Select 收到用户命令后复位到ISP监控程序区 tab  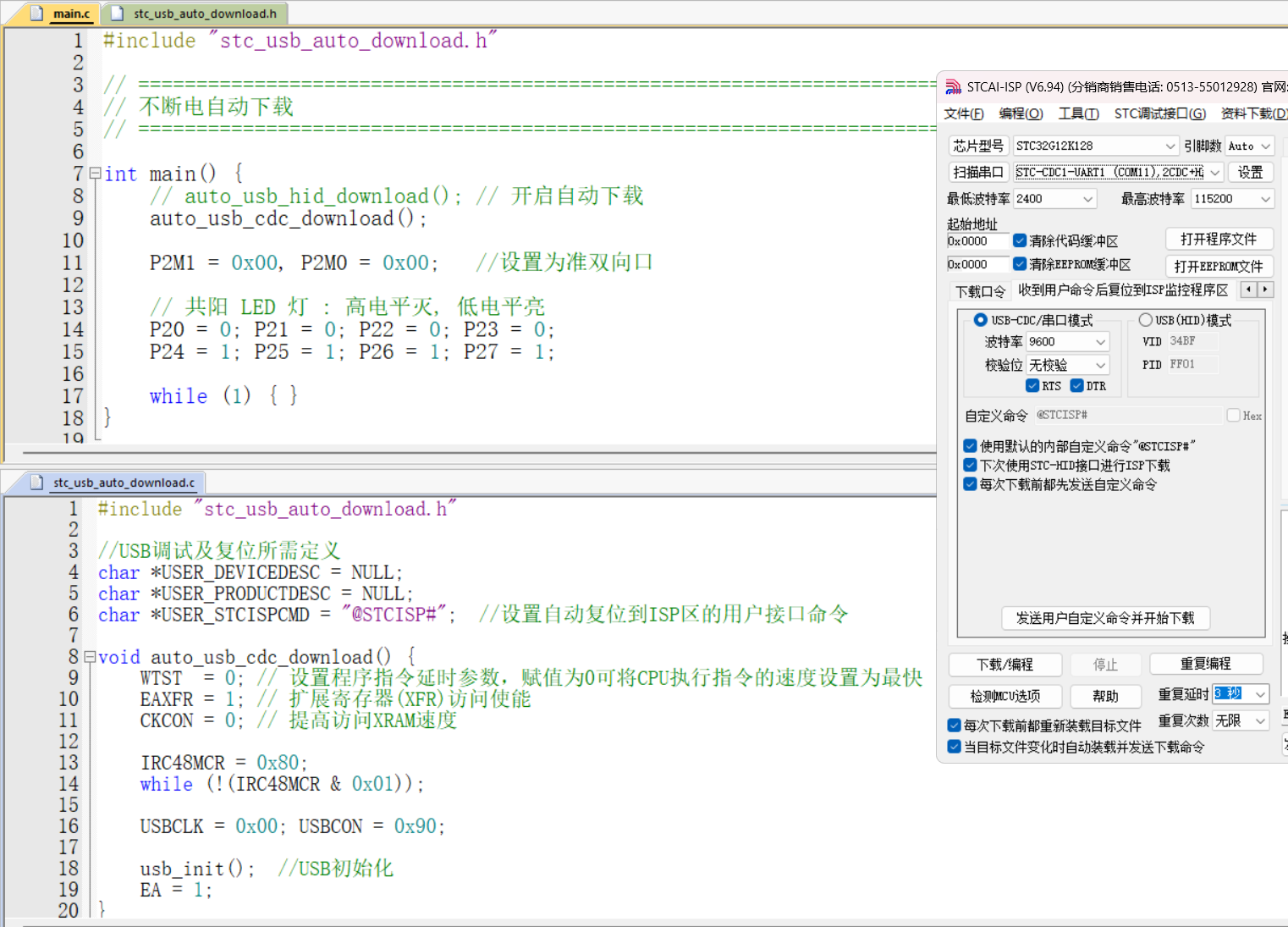pyautogui.click(x=1123, y=290)
